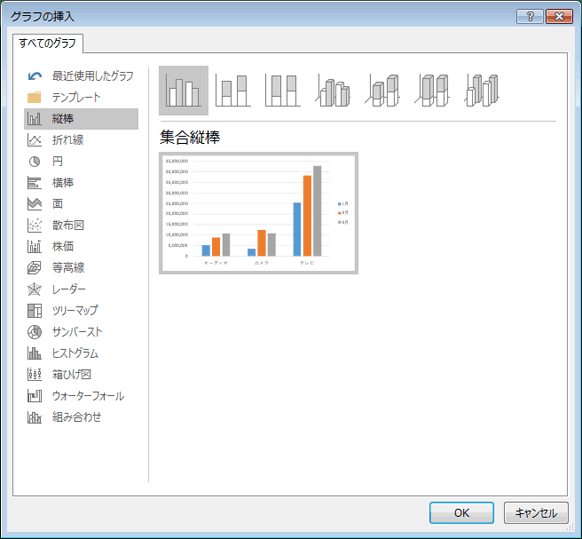Image resolution: width=582 pixels, height=539 pixels.
Task: Click the キャンセル button
Action: (x=536, y=513)
